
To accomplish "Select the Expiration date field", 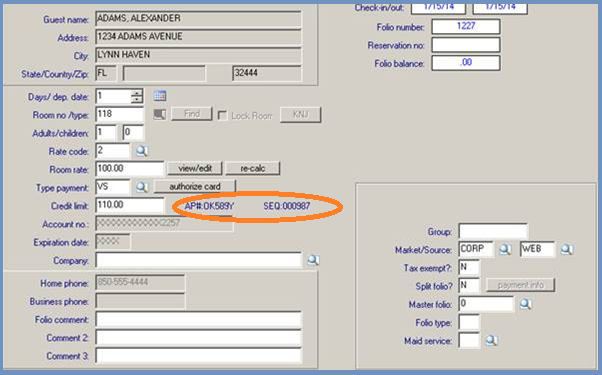I will coord(112,241).
